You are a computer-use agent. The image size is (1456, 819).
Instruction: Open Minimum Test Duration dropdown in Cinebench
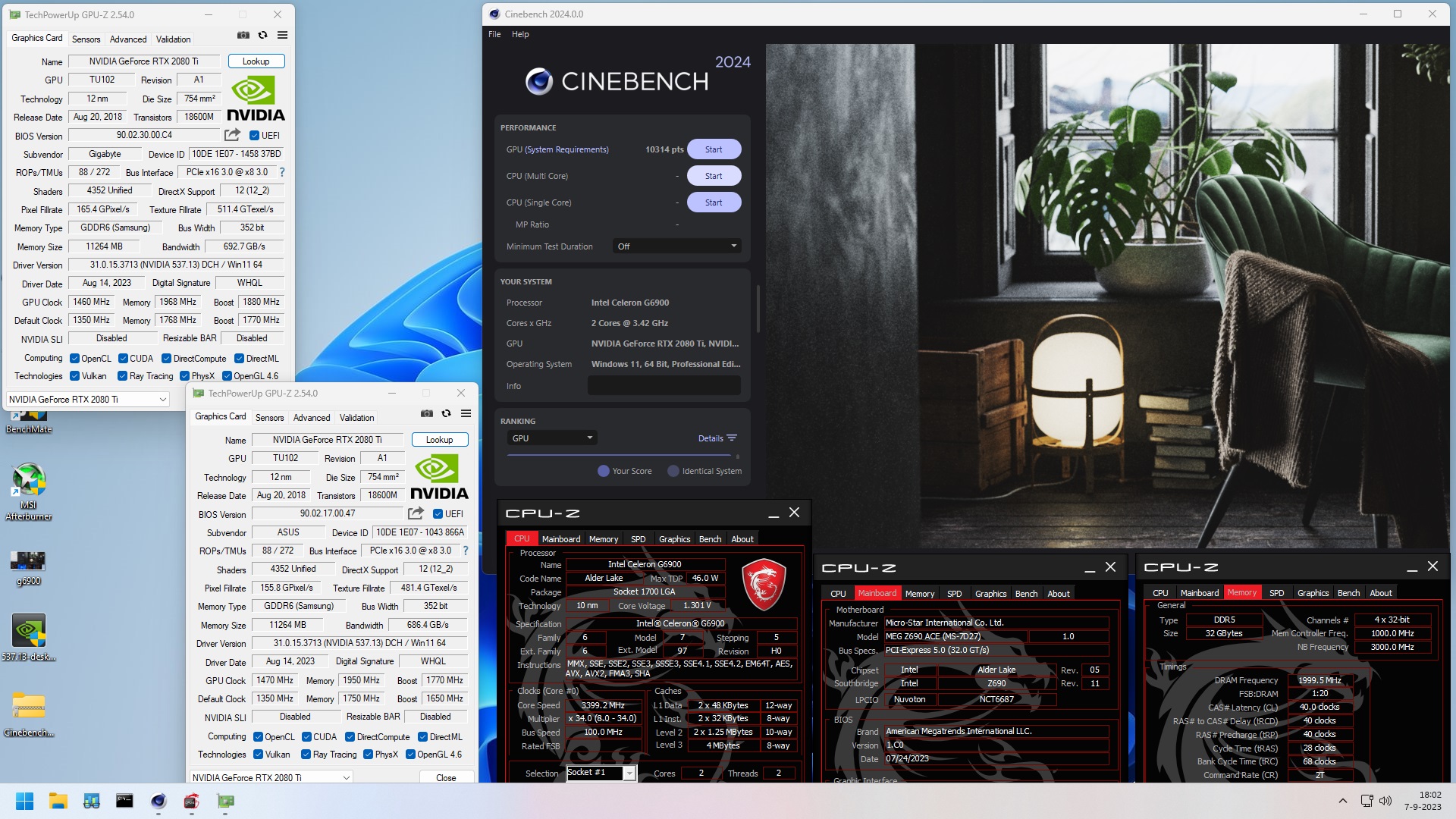(677, 246)
